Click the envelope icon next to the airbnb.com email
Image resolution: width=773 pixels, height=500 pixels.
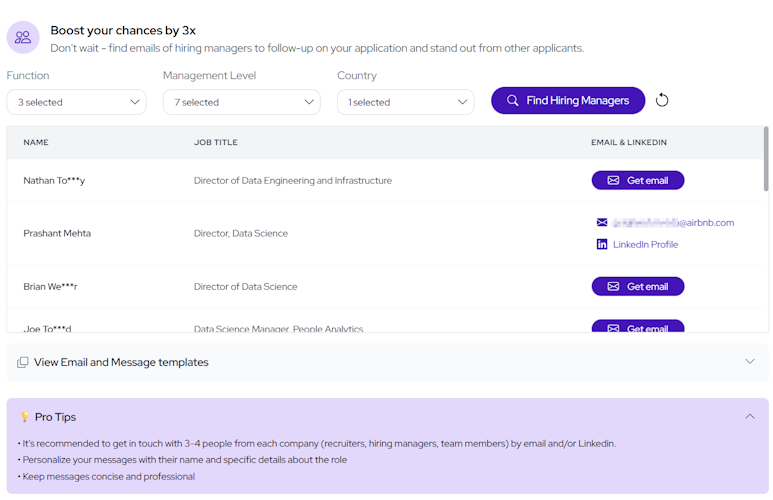[602, 222]
